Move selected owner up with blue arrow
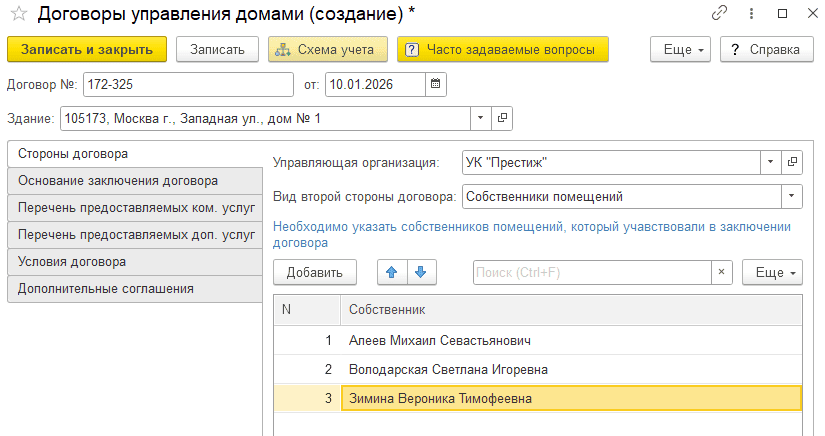 coord(392,272)
